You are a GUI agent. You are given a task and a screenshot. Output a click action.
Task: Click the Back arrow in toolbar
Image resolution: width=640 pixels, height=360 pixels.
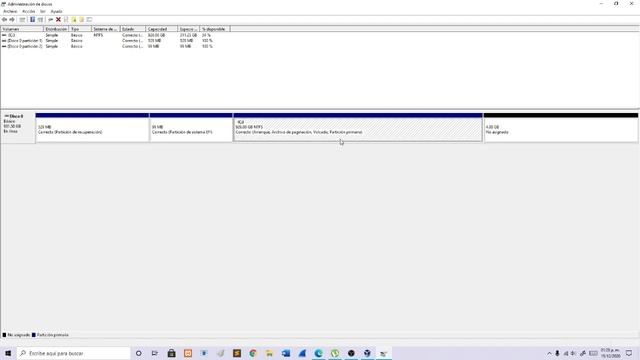pyautogui.click(x=4, y=20)
